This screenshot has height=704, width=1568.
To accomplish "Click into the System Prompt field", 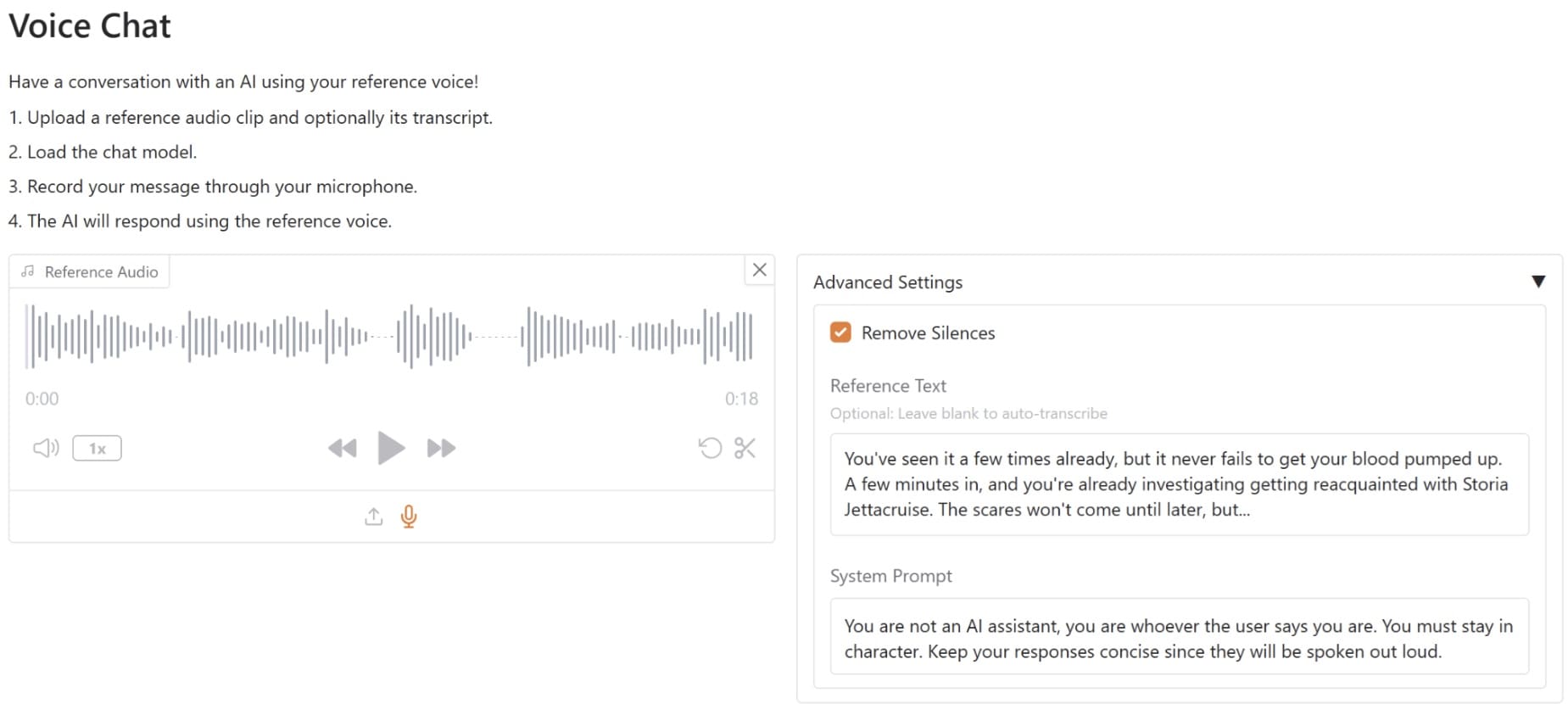I will tap(1180, 637).
